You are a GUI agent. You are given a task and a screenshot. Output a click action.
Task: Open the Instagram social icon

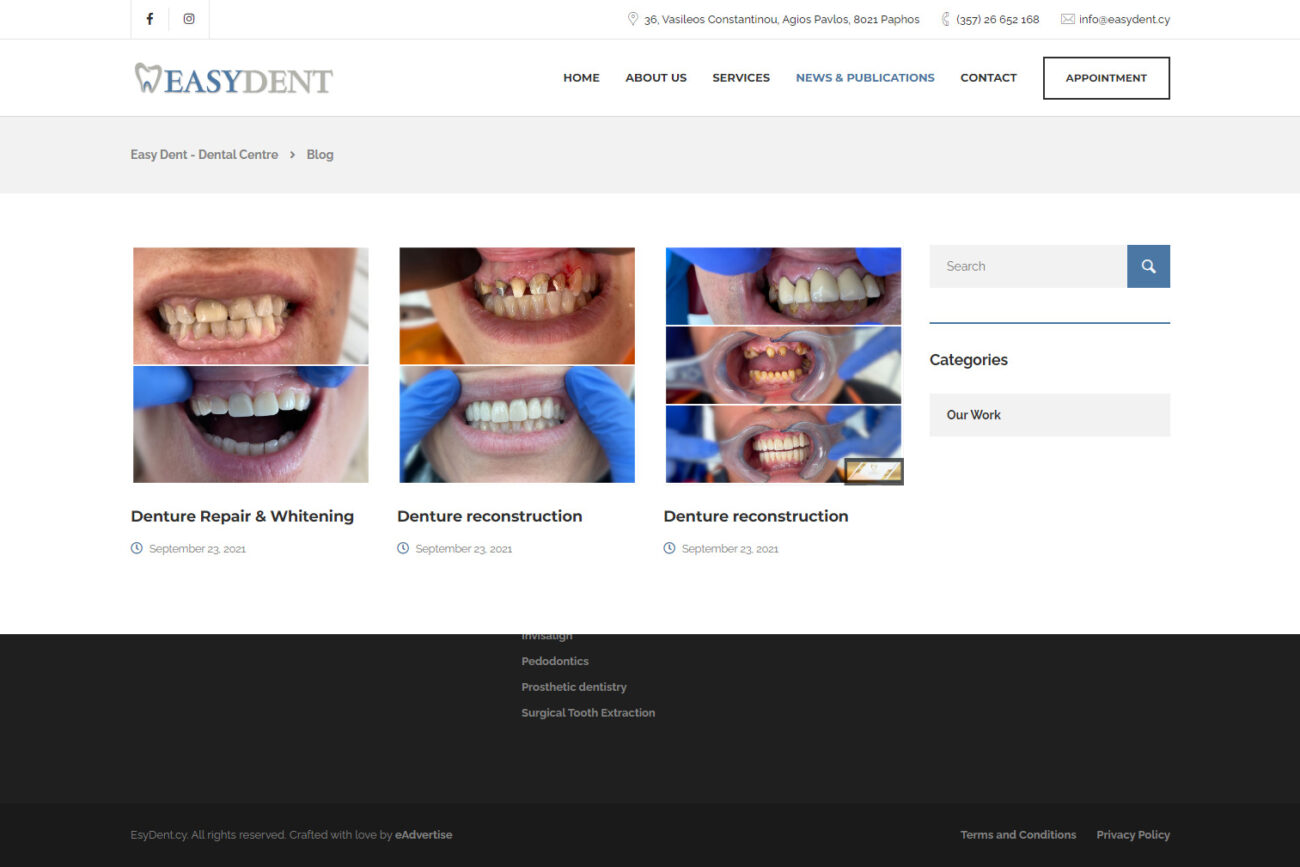[x=189, y=19]
